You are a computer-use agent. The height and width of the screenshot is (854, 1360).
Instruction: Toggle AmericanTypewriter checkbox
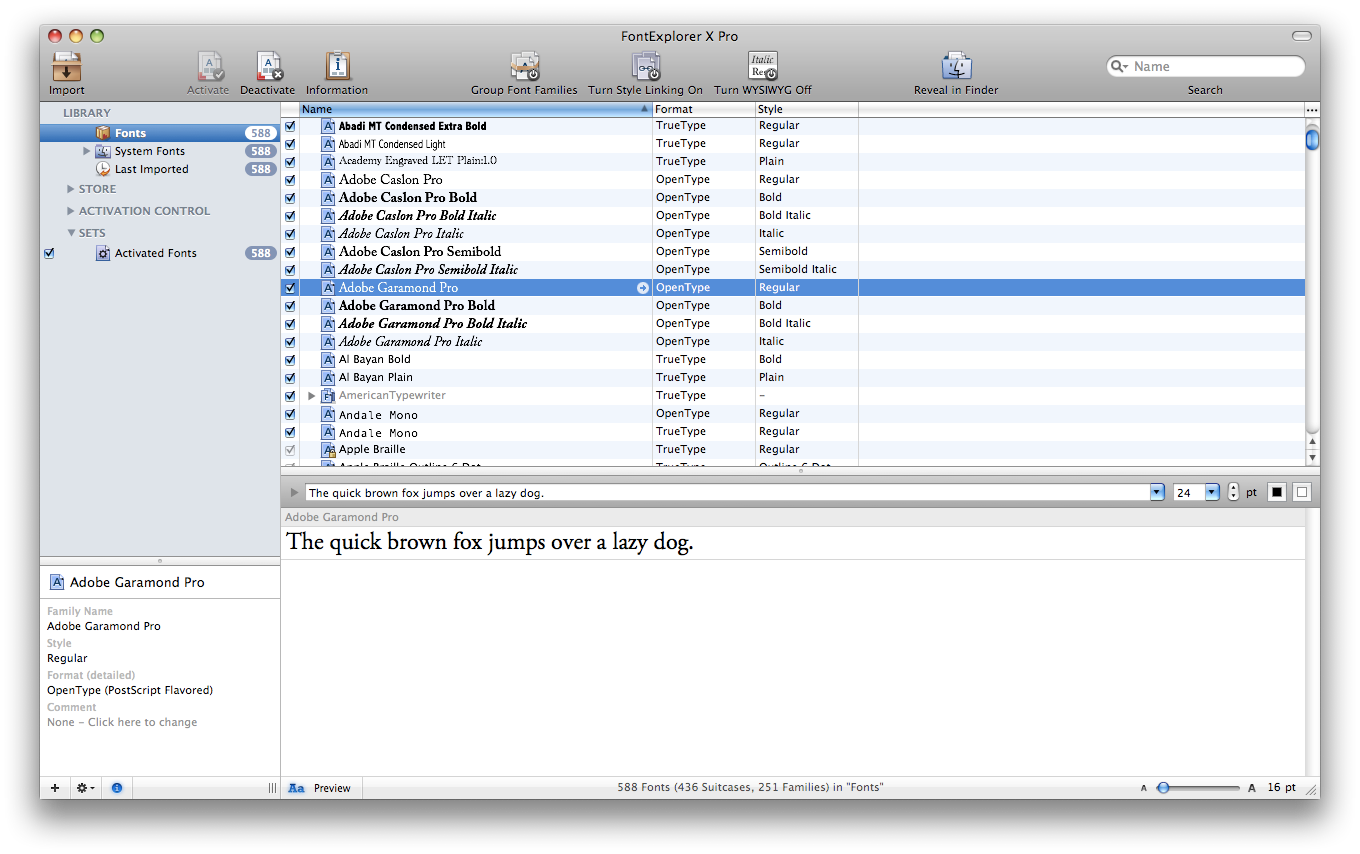pos(290,396)
